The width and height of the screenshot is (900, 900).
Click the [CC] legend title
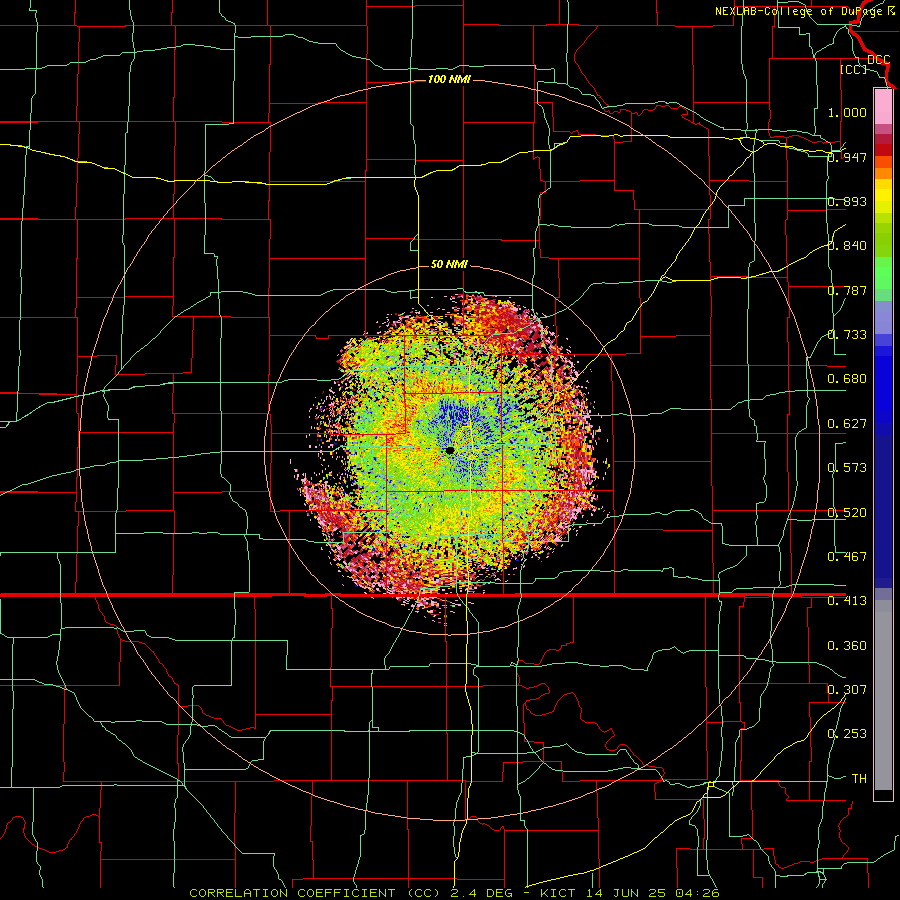853,69
